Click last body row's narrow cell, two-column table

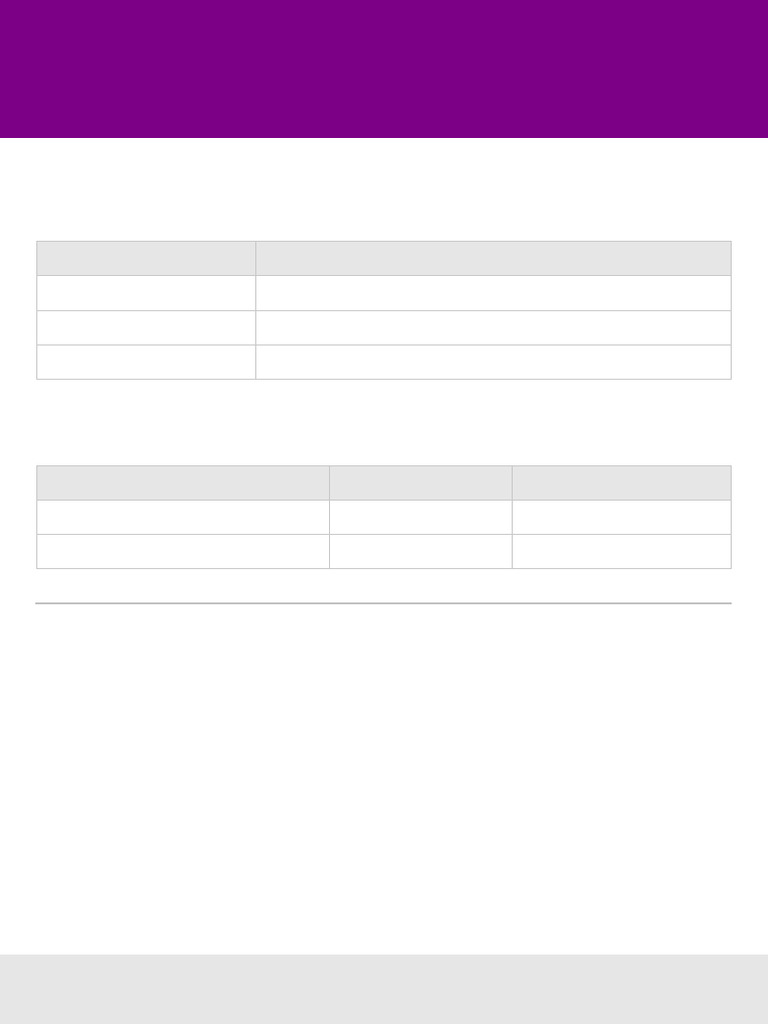click(146, 362)
